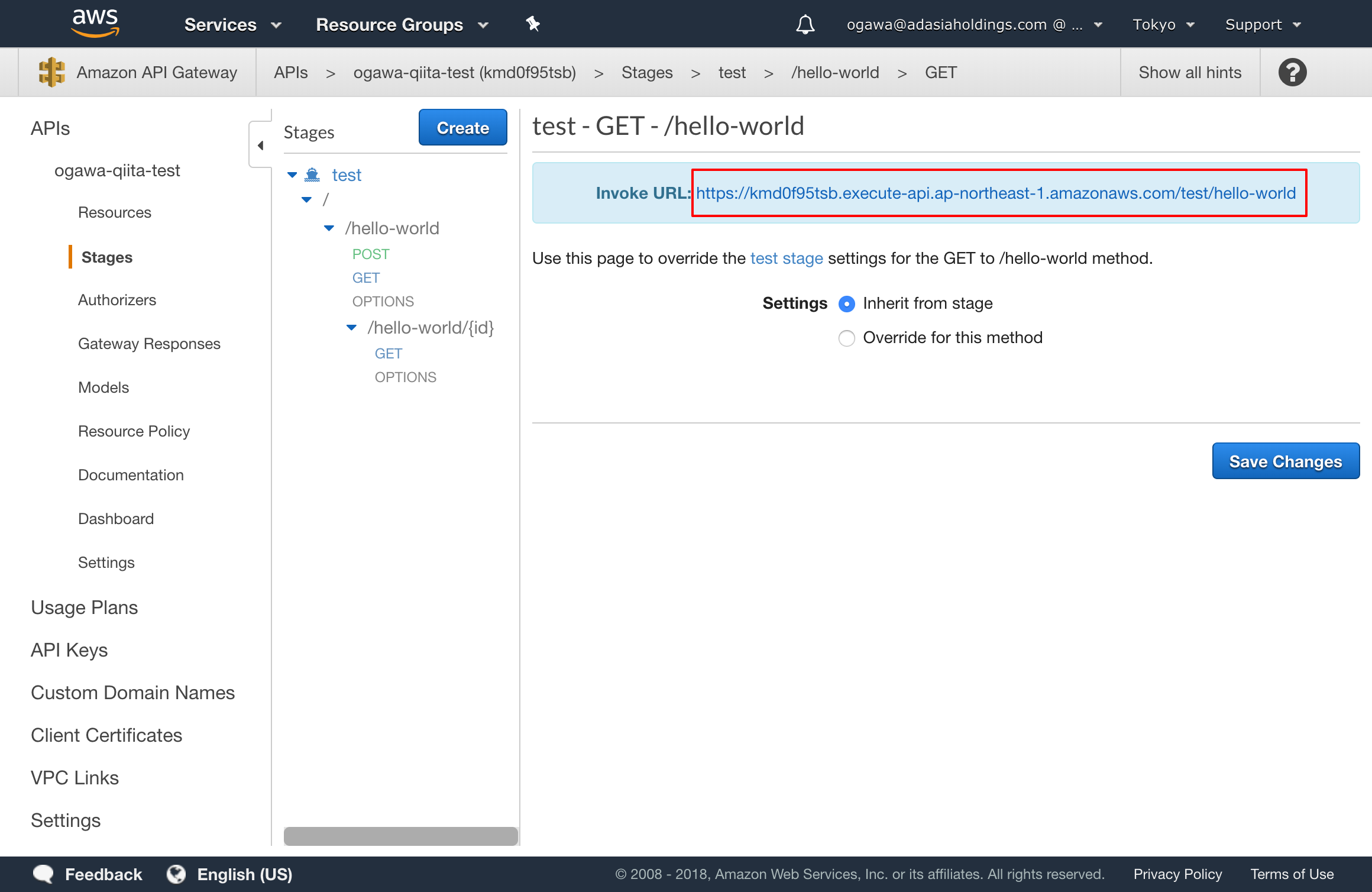Click the Stages panel horizontal scrollbar
Viewport: 1372px width, 892px height.
(x=401, y=836)
